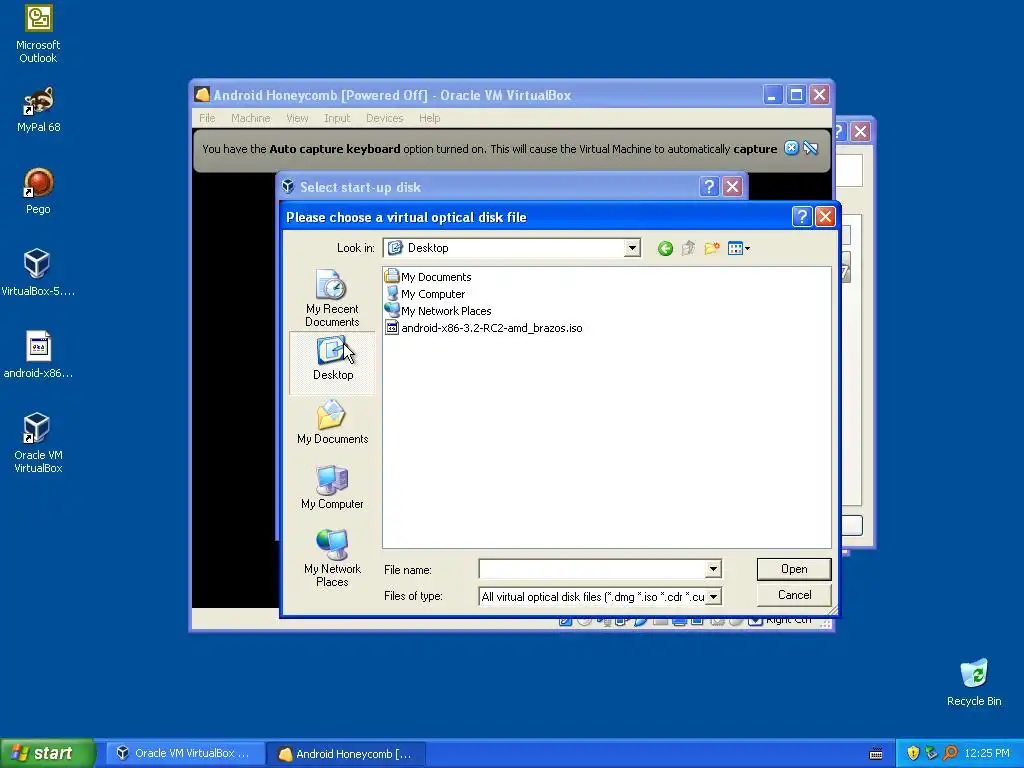Expand the Look in Desktop dropdown
The width and height of the screenshot is (1024, 768).
[x=632, y=248]
